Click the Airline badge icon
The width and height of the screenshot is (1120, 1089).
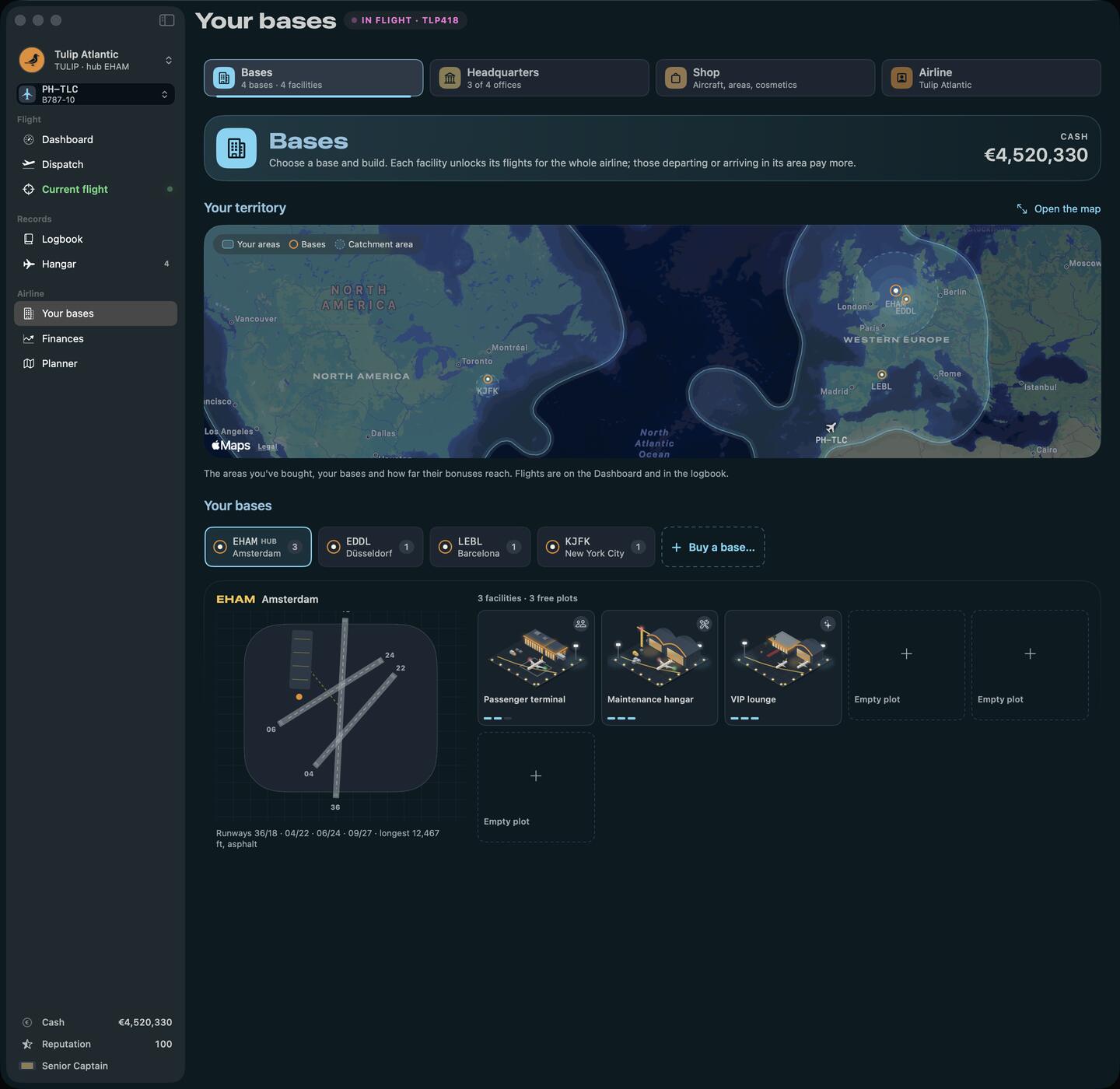(x=901, y=78)
